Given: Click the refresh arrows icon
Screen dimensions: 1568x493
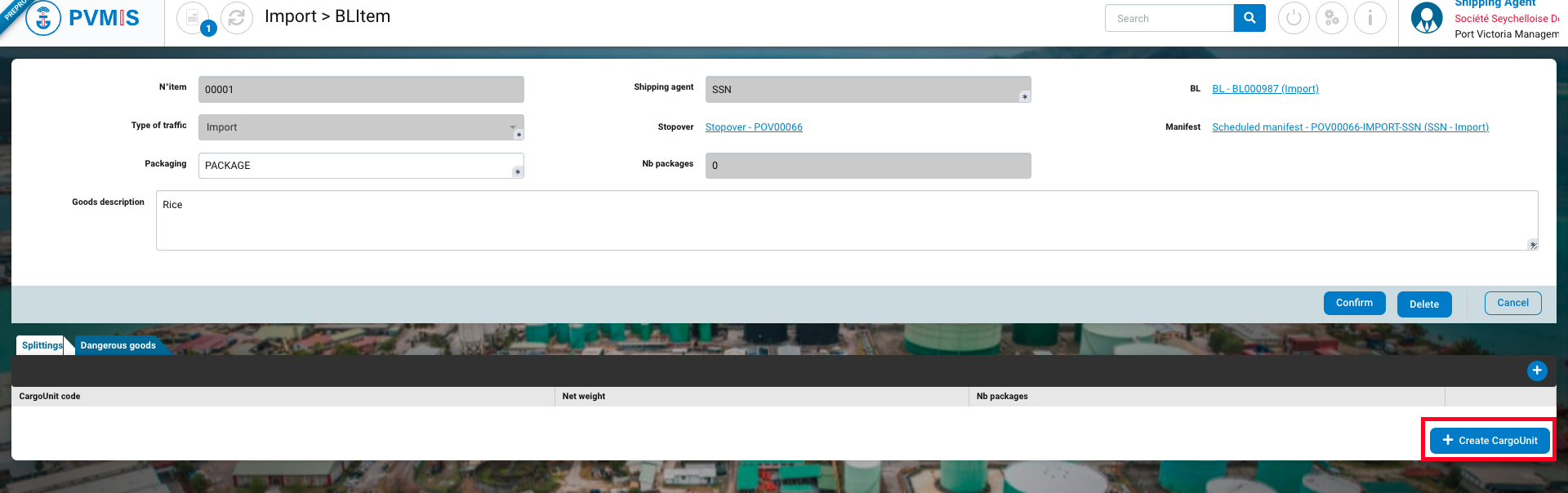Looking at the screenshot, I should click(x=237, y=18).
